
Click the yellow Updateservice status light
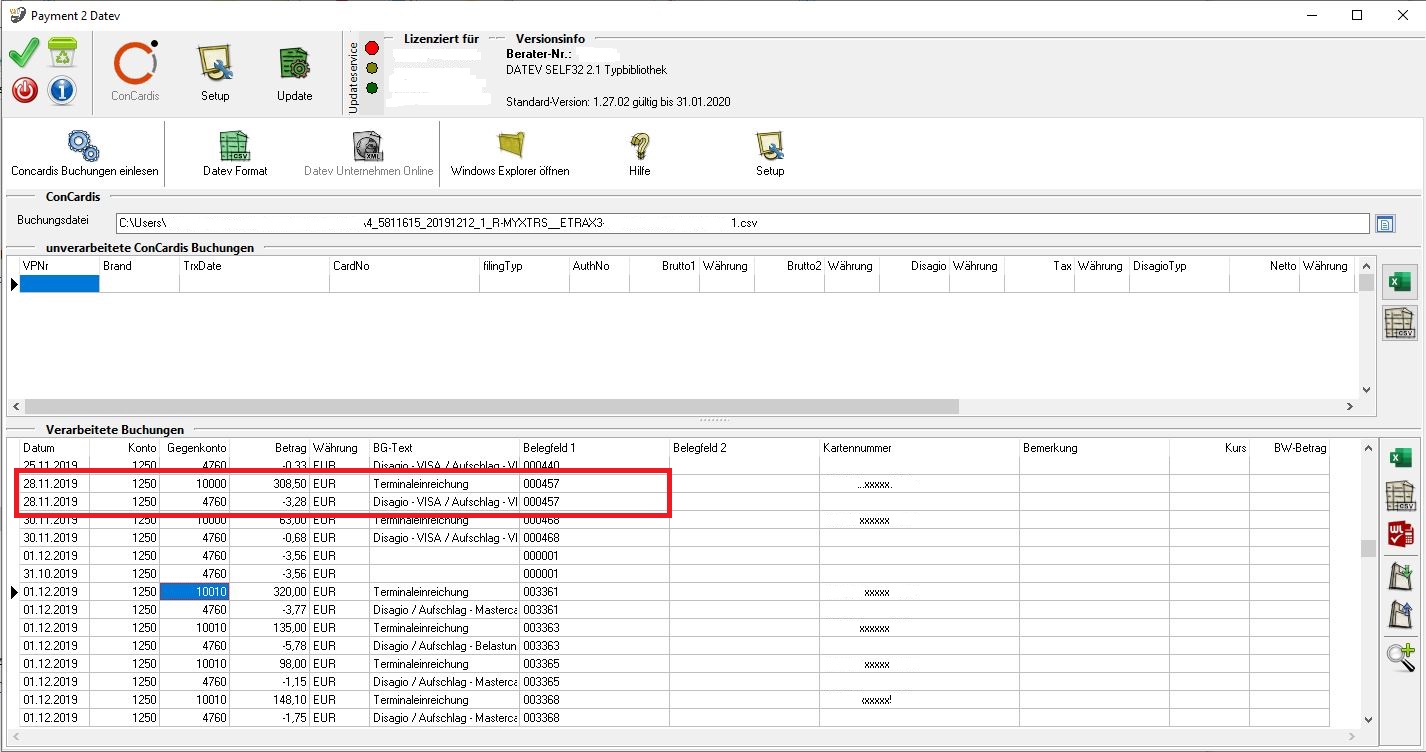tap(372, 68)
